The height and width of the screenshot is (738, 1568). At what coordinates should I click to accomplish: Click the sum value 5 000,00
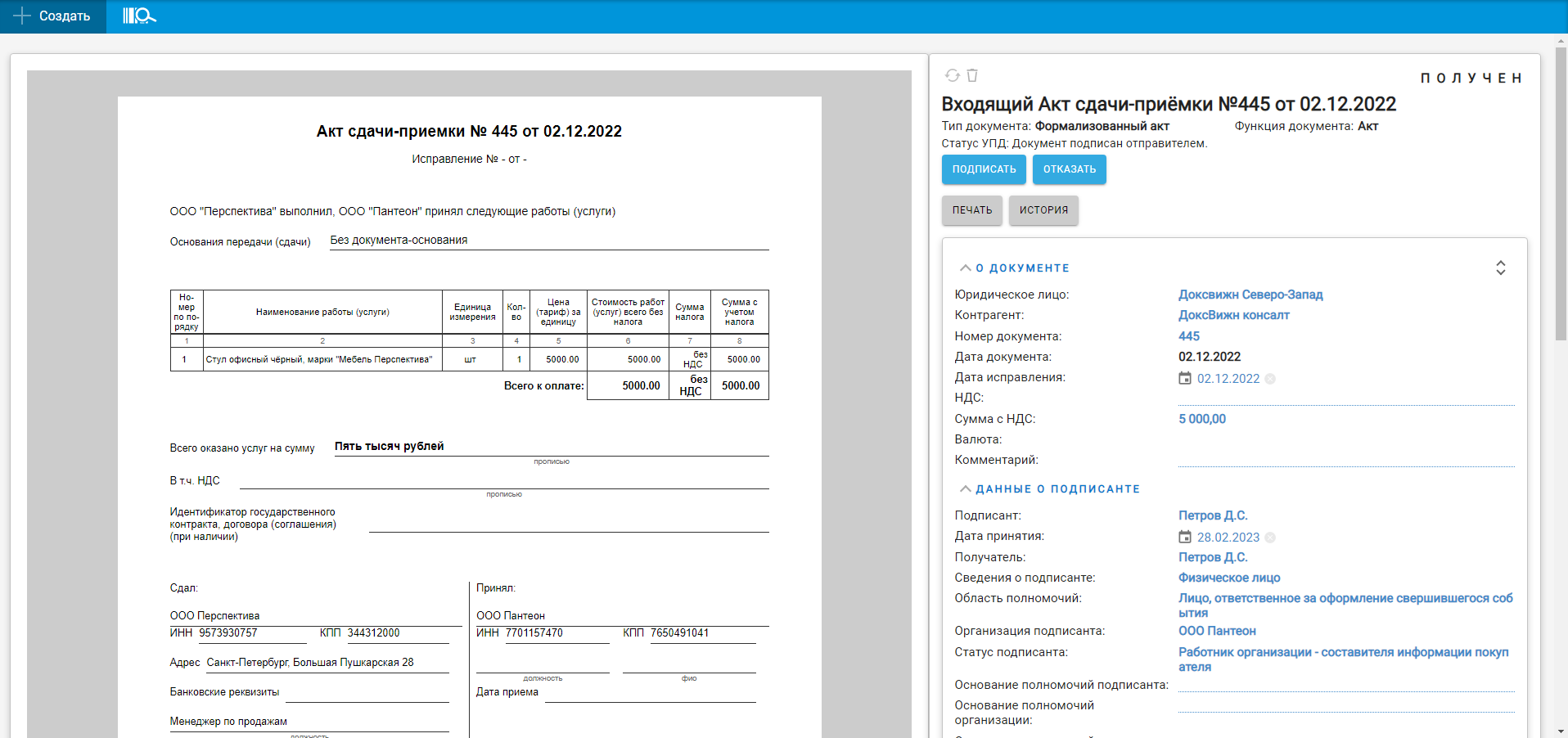pyautogui.click(x=1202, y=419)
